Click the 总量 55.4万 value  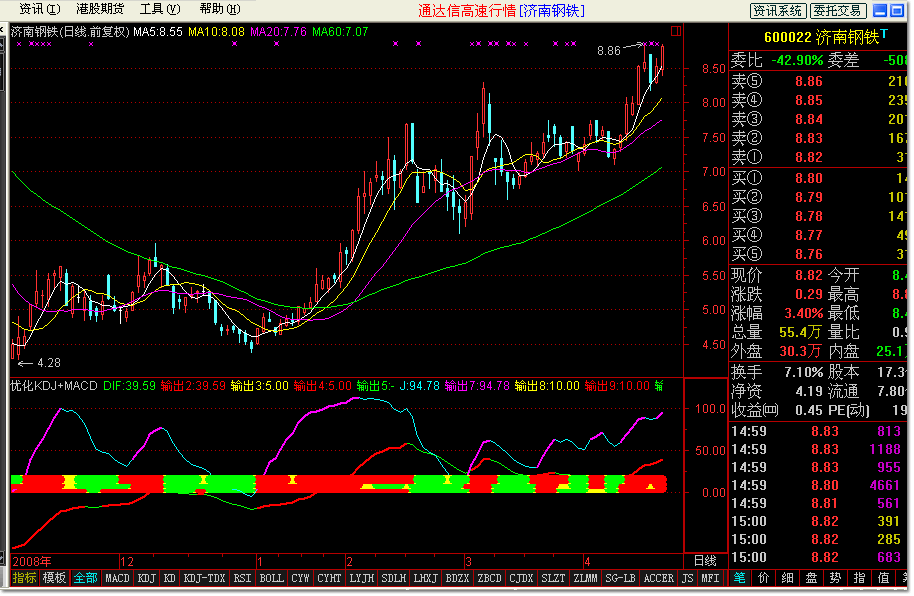point(800,332)
